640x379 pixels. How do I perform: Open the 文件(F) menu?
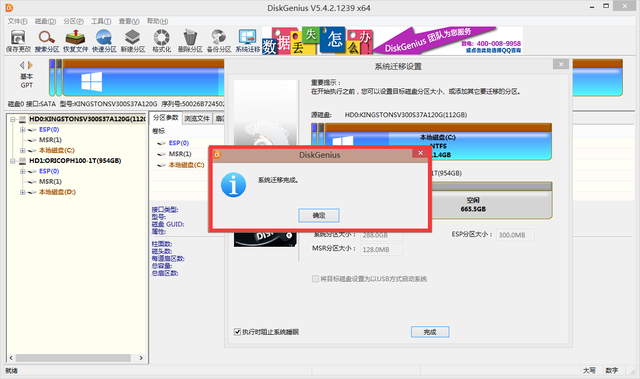point(18,21)
